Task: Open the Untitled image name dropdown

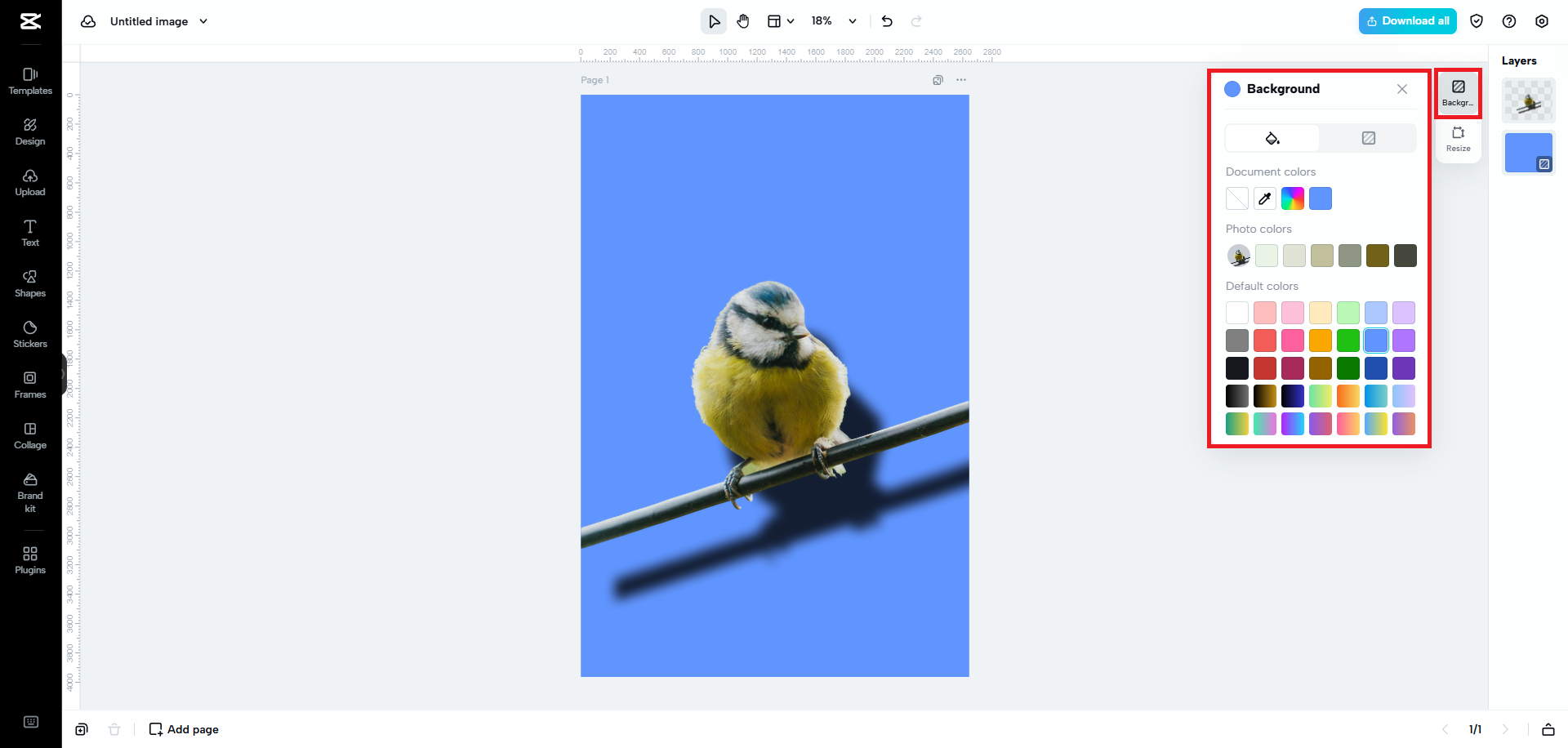Action: (x=203, y=21)
